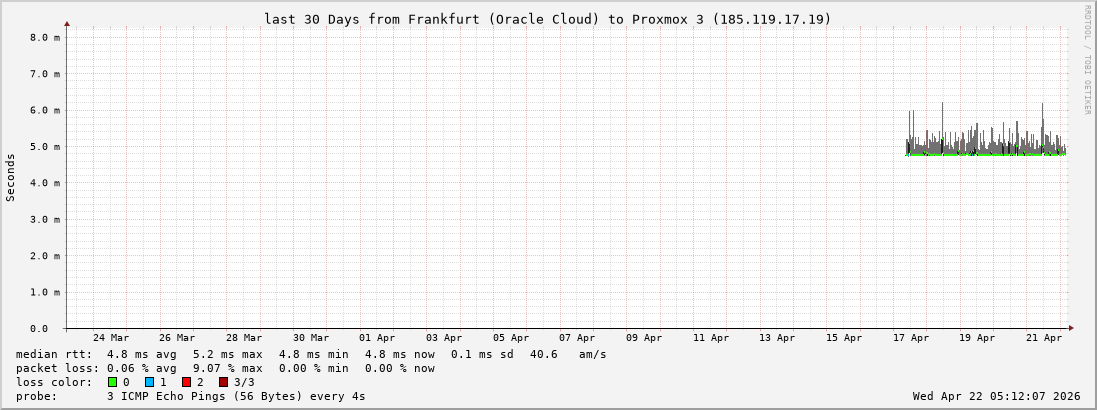1097x410 pixels.
Task: Click the red arrow atop the Y axis
Action: coord(67,22)
